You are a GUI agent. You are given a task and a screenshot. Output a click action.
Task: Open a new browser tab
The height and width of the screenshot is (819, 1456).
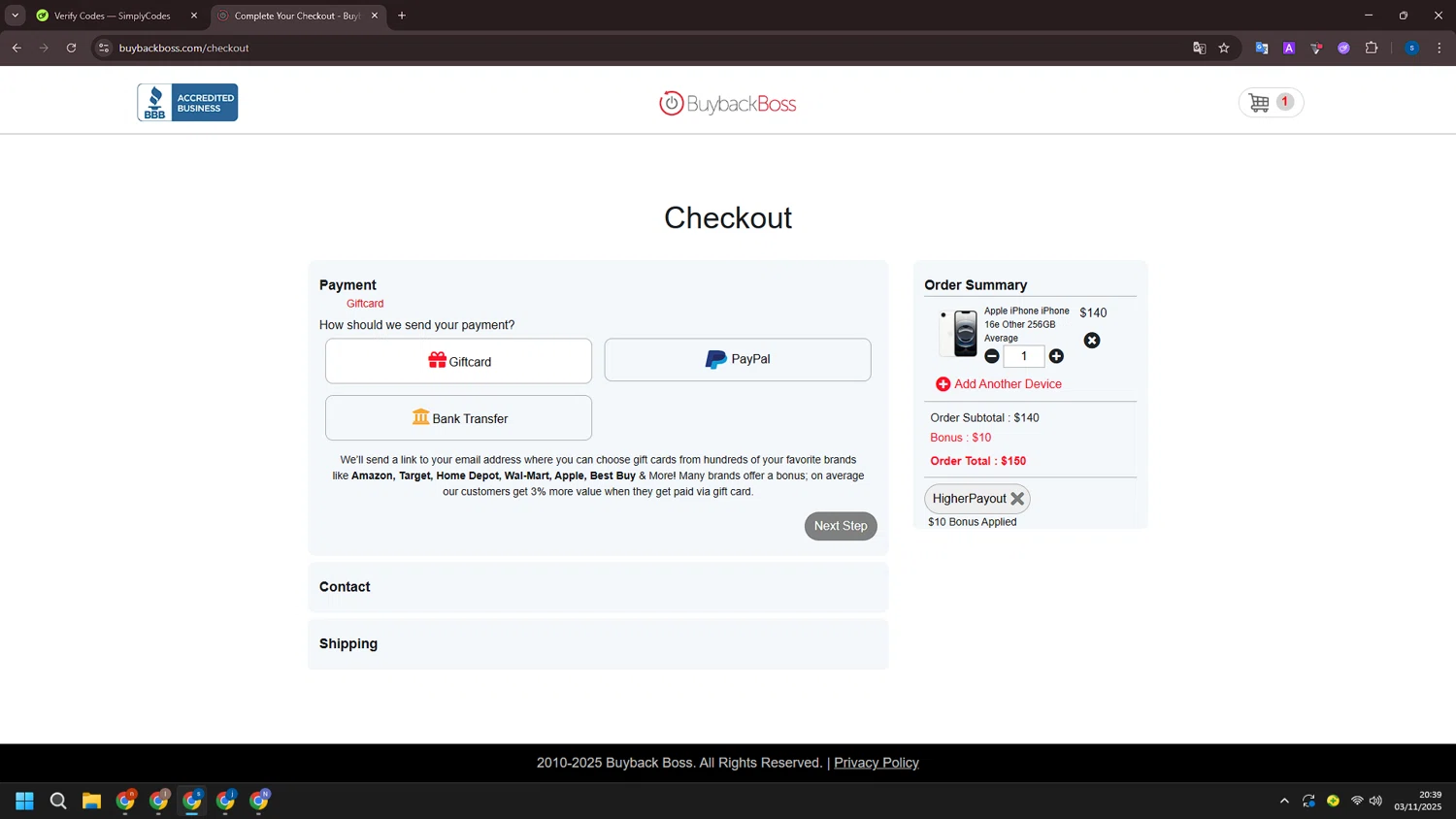(402, 16)
